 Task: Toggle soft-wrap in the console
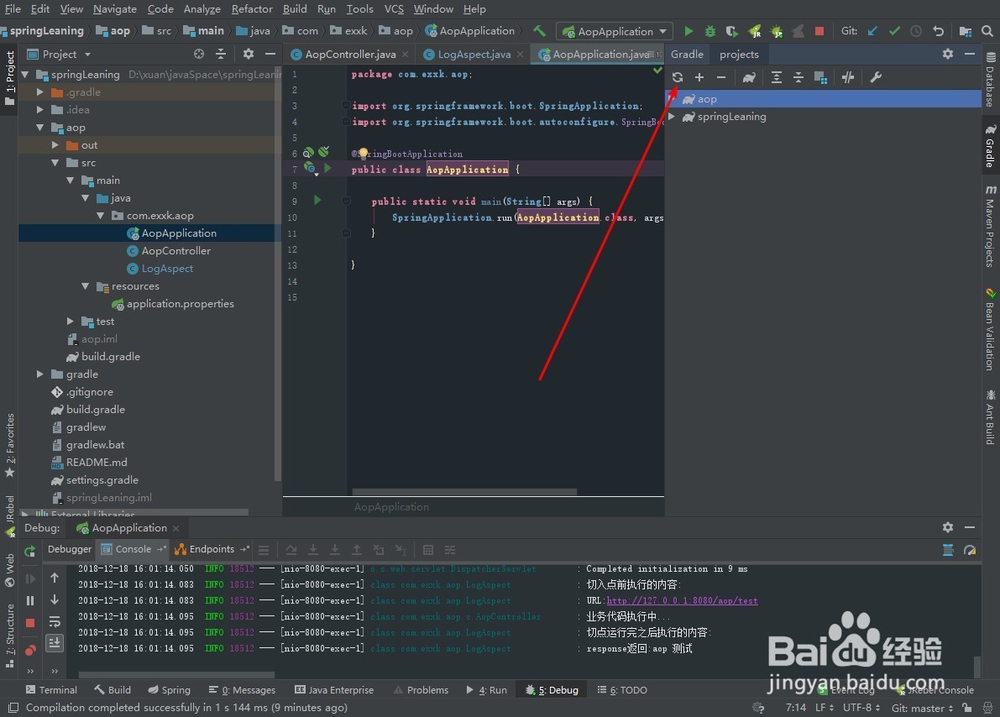(54, 621)
